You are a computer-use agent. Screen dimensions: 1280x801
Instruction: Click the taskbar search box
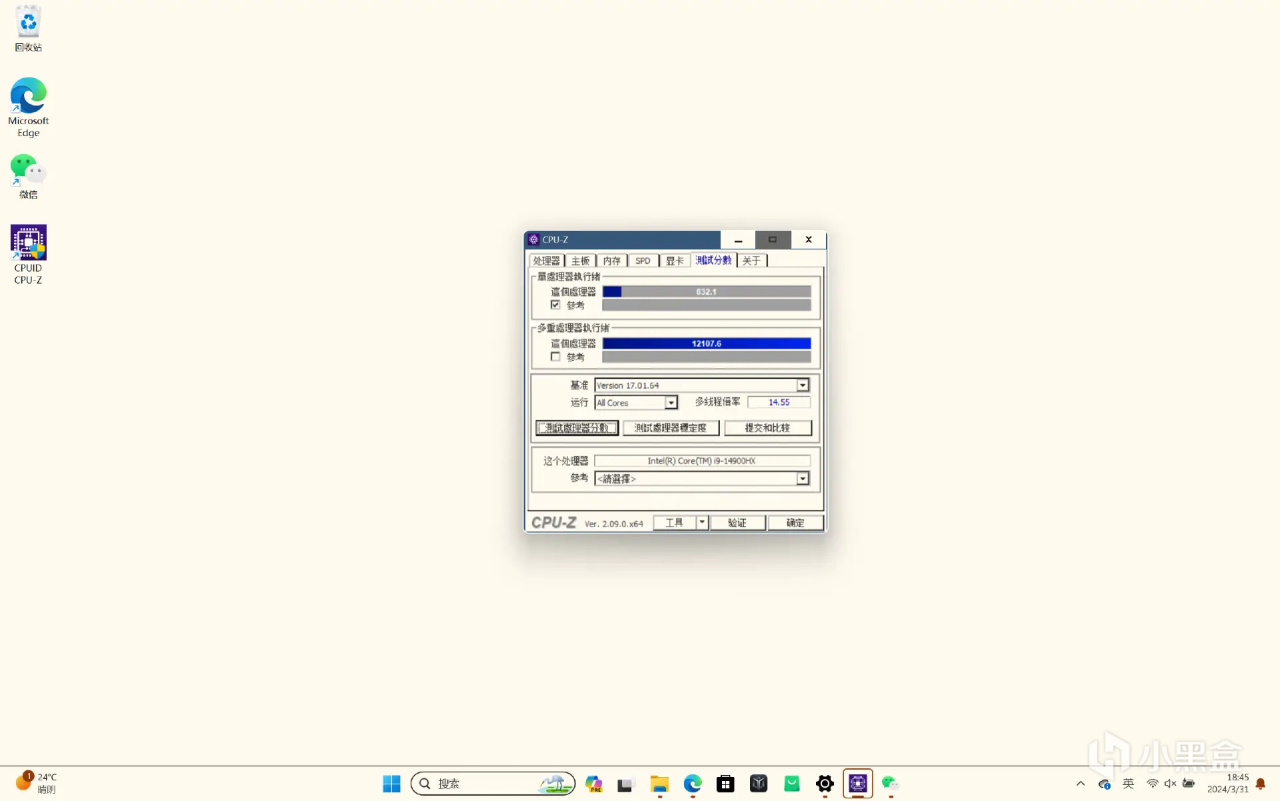(493, 784)
